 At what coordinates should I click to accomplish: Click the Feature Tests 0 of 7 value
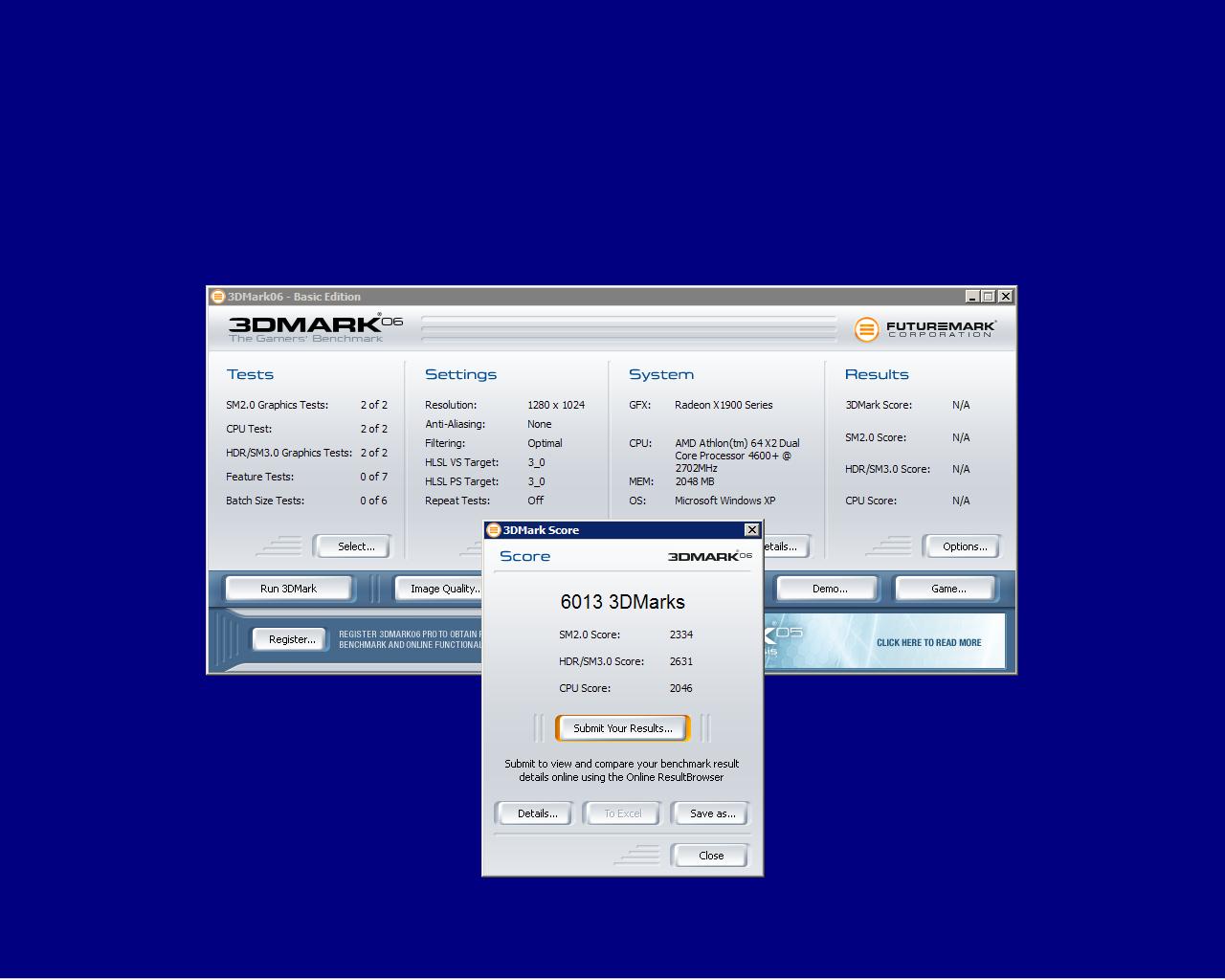pyautogui.click(x=373, y=477)
